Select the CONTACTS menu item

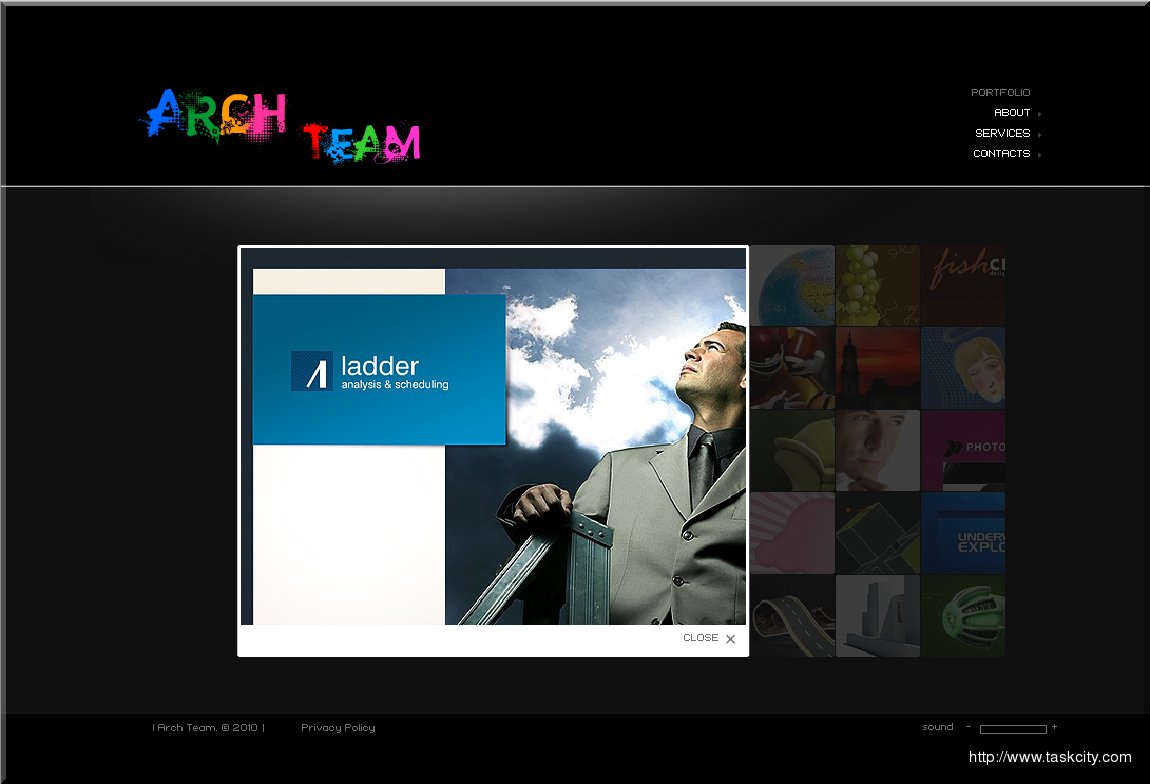coord(1000,153)
